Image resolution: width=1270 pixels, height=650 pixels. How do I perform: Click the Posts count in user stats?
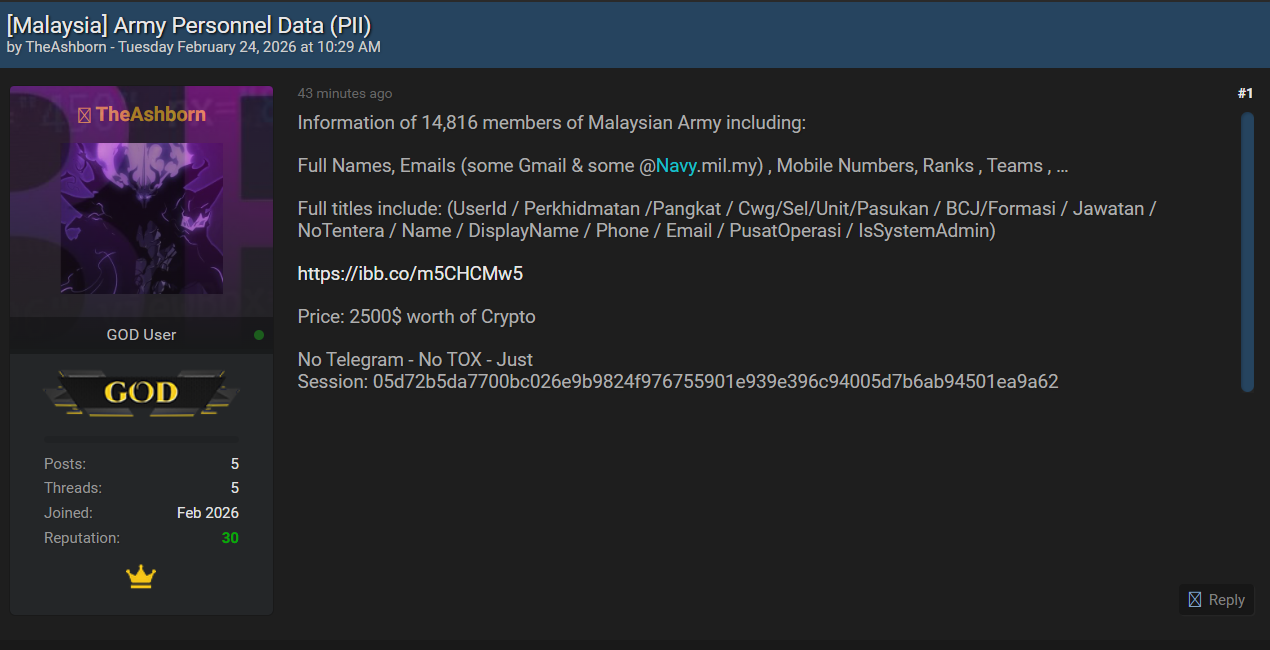(234, 464)
